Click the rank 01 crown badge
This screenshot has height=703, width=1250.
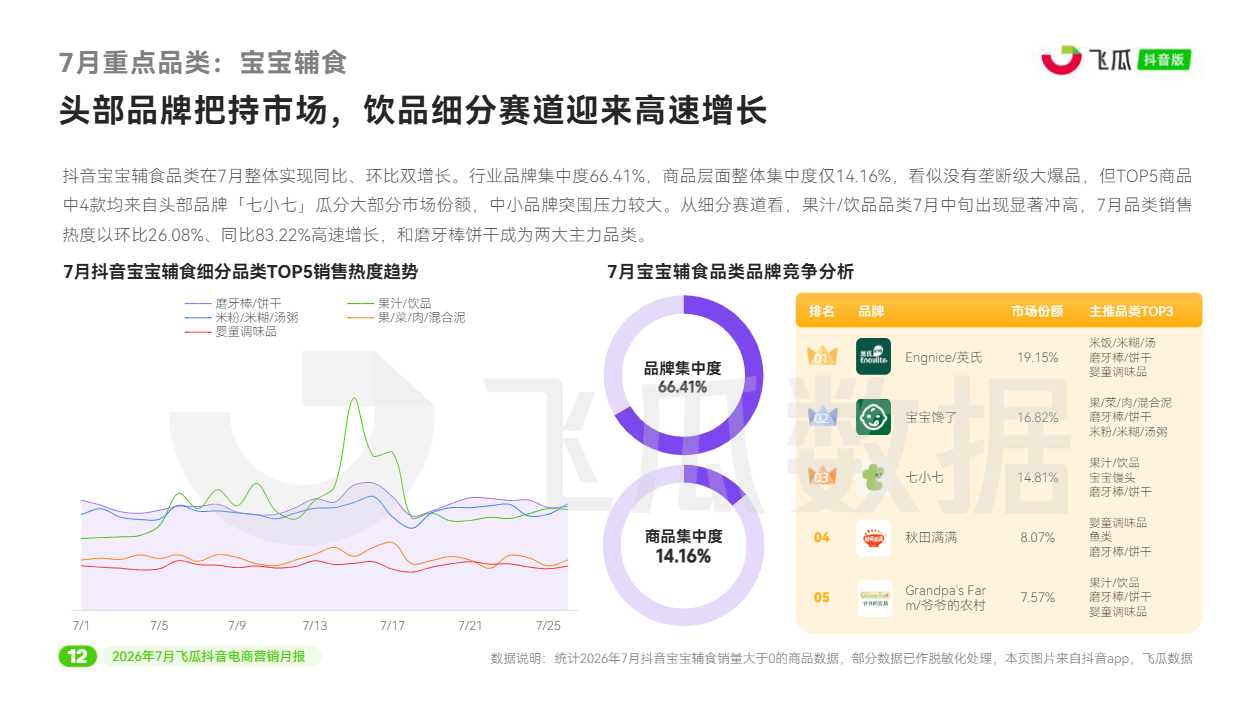click(x=821, y=356)
